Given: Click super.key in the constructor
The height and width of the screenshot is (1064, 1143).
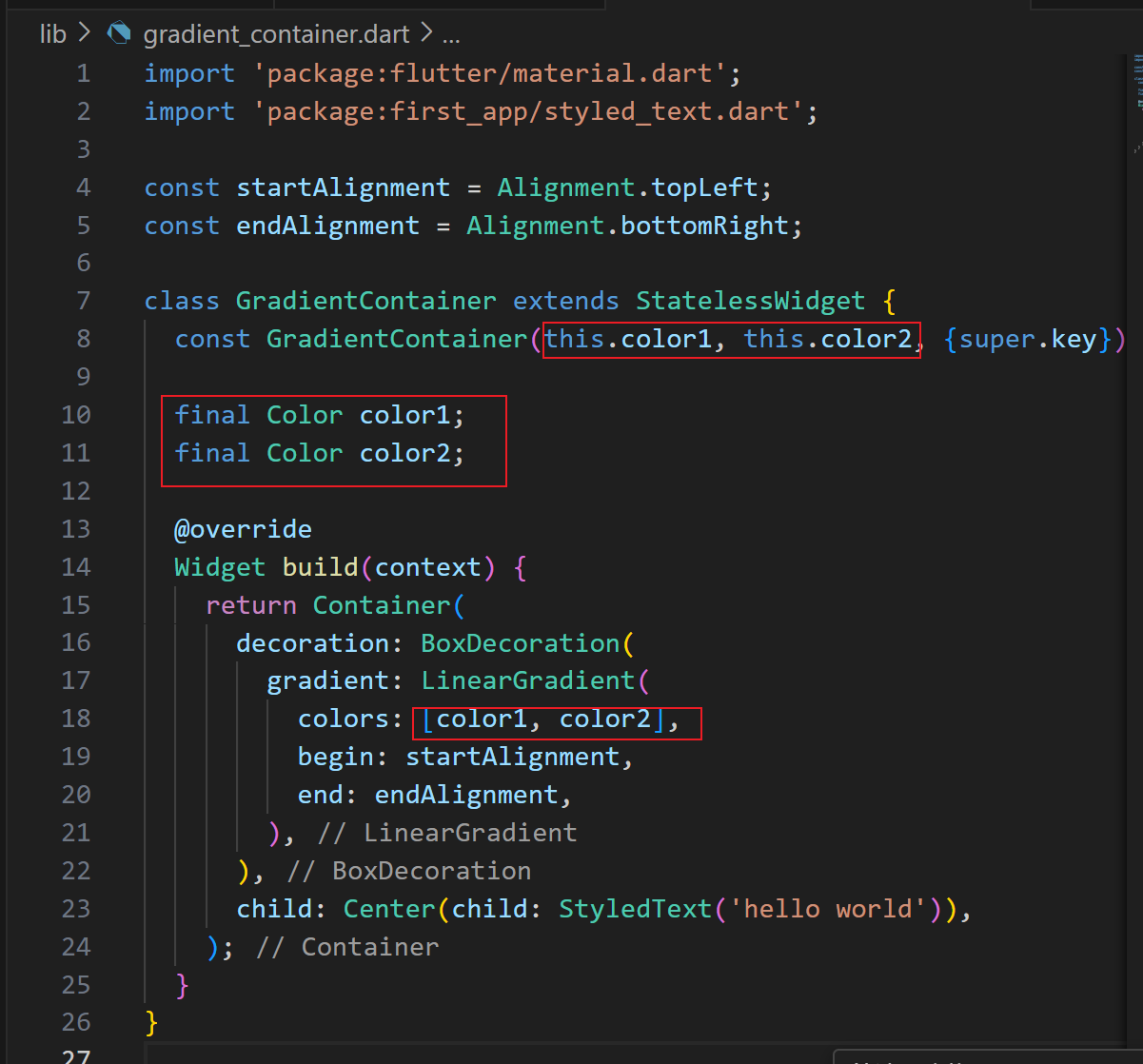Looking at the screenshot, I should [1028, 339].
